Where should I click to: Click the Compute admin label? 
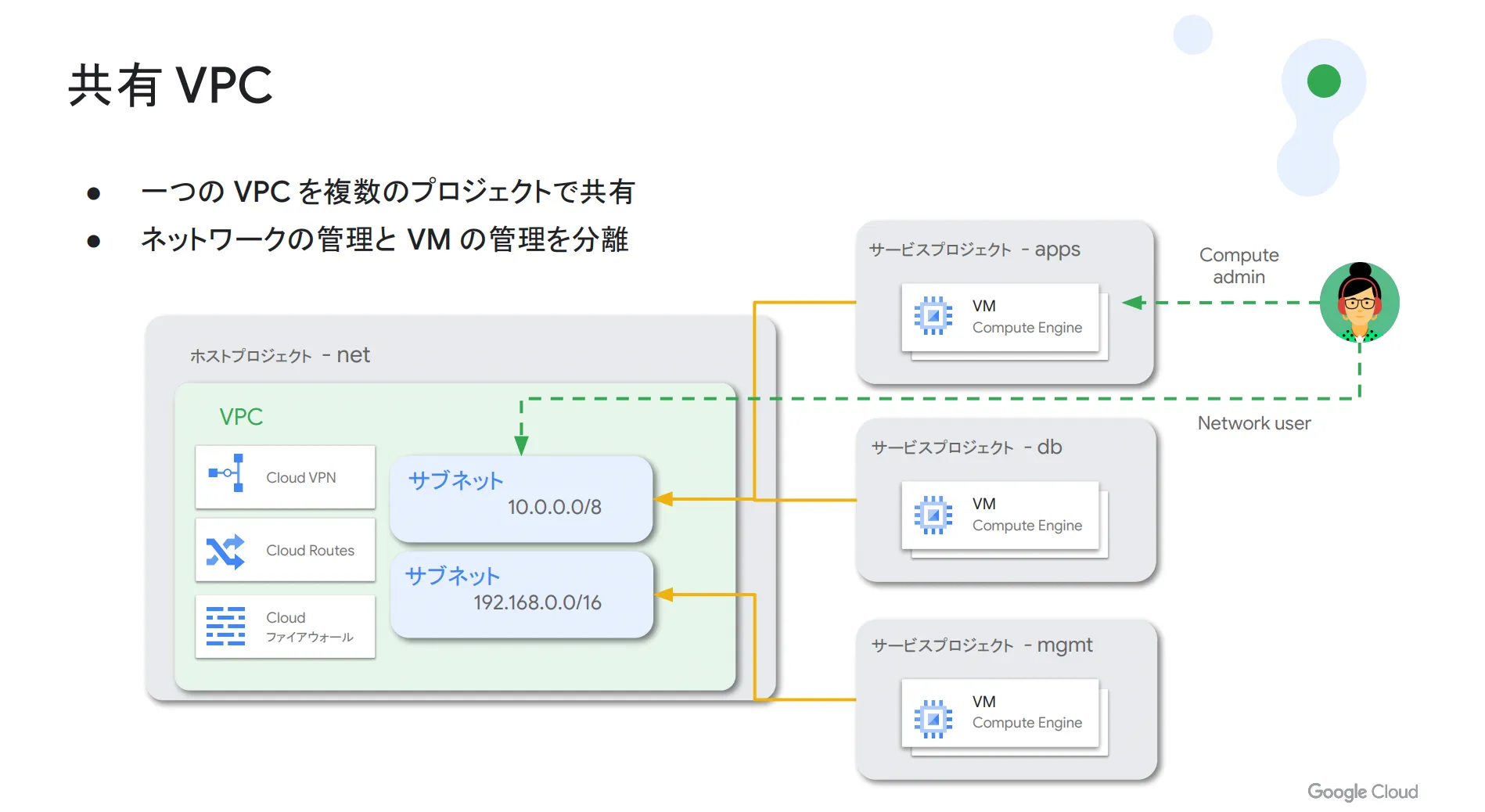click(x=1239, y=266)
